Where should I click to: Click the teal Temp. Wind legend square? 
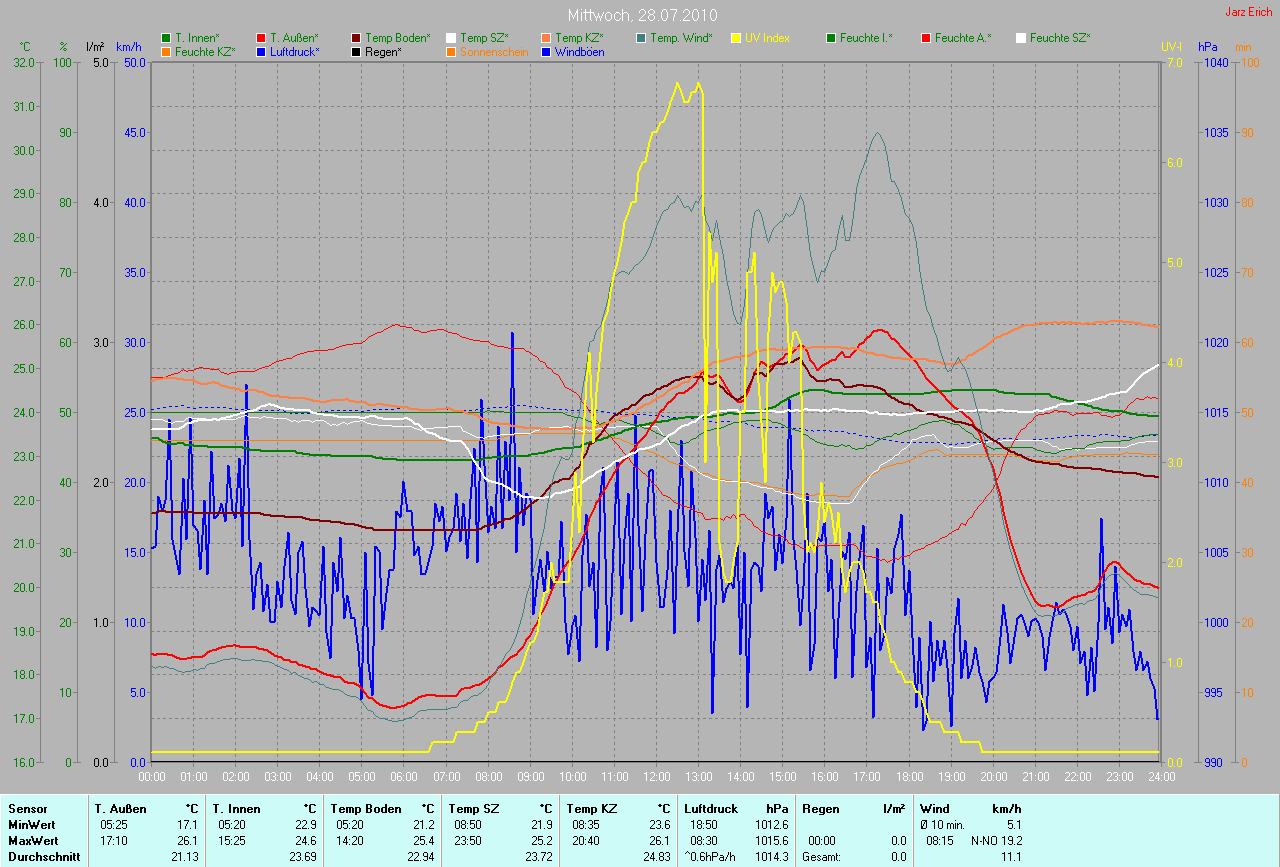click(641, 38)
